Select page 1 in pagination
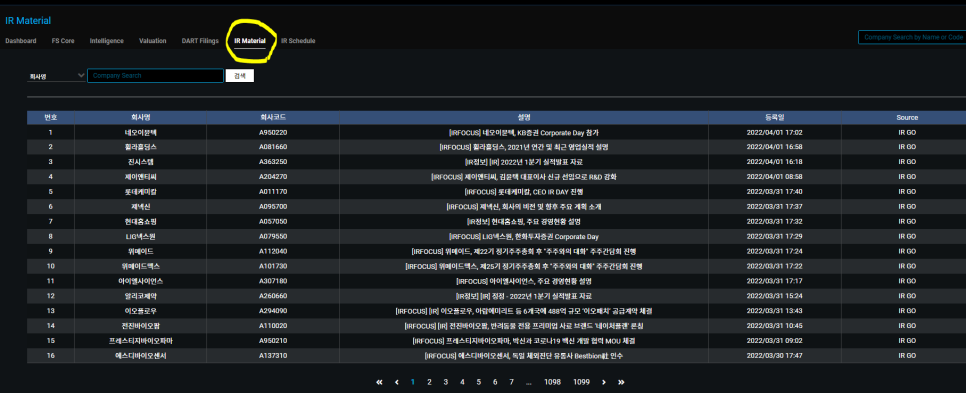This screenshot has width=966, height=393. (x=413, y=382)
